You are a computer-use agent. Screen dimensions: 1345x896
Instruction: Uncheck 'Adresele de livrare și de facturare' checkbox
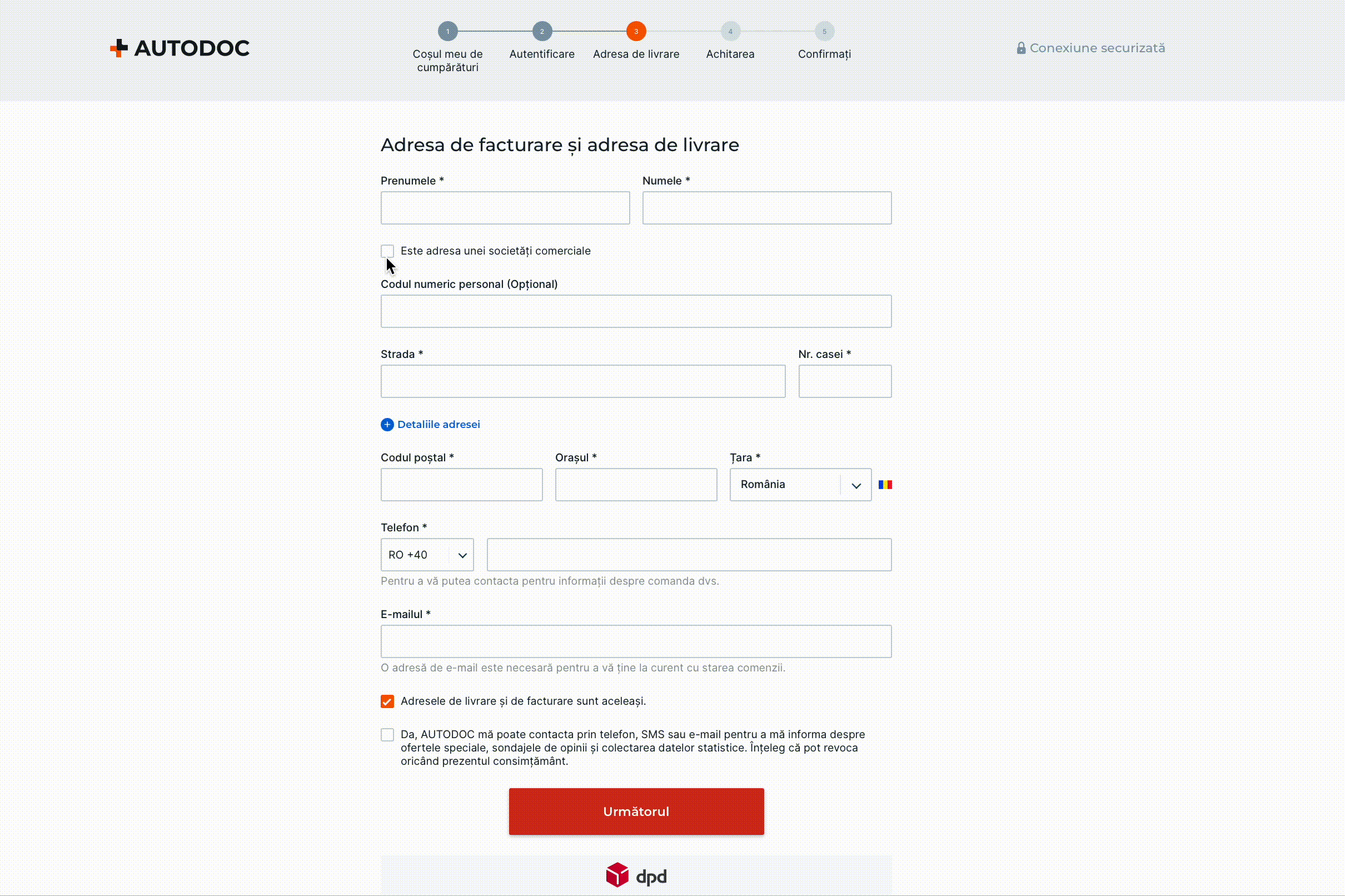387,701
